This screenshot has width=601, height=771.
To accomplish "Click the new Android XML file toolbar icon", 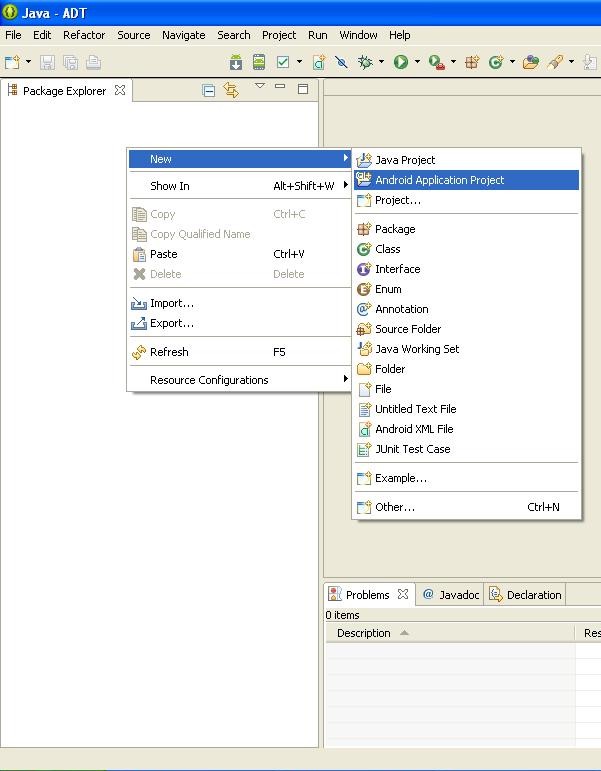I will coord(319,62).
